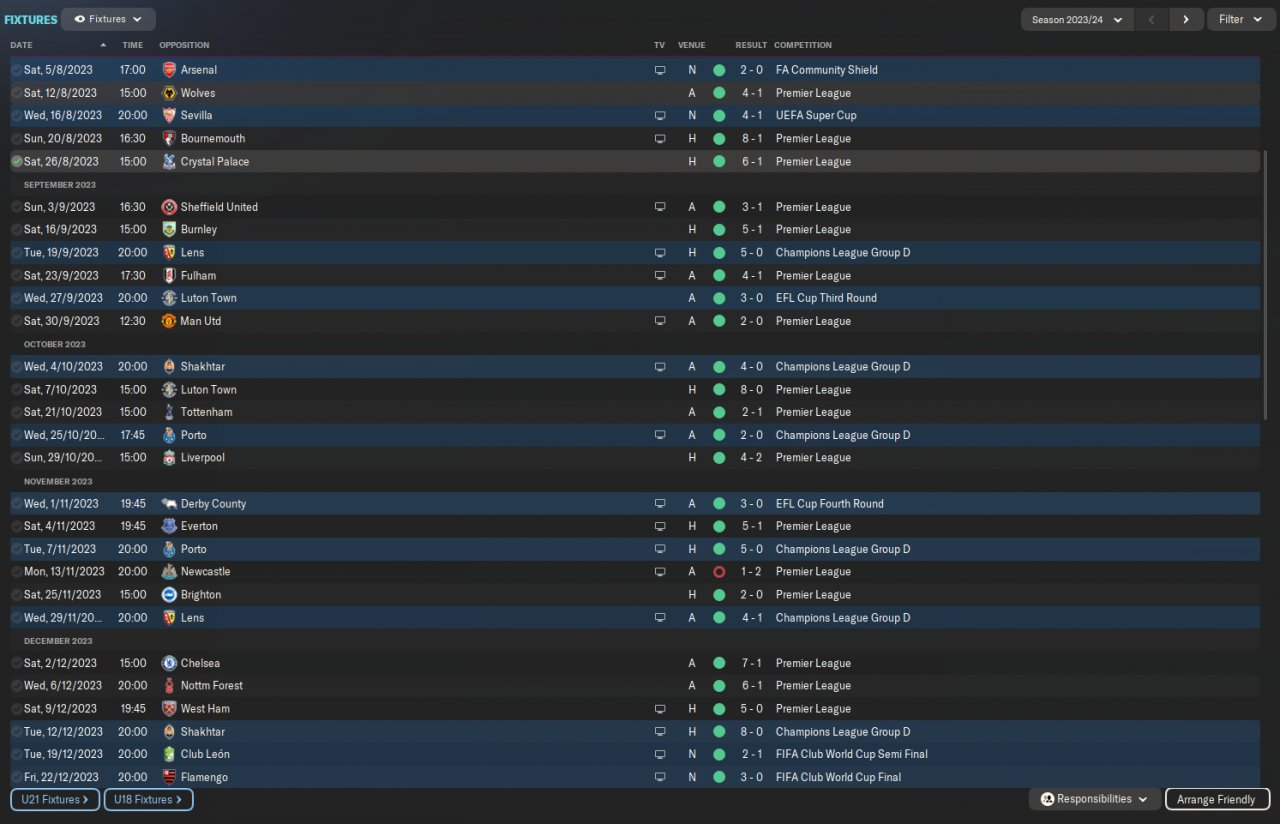The height and width of the screenshot is (824, 1280).
Task: Click the Arsenal club badge icon
Action: point(169,70)
